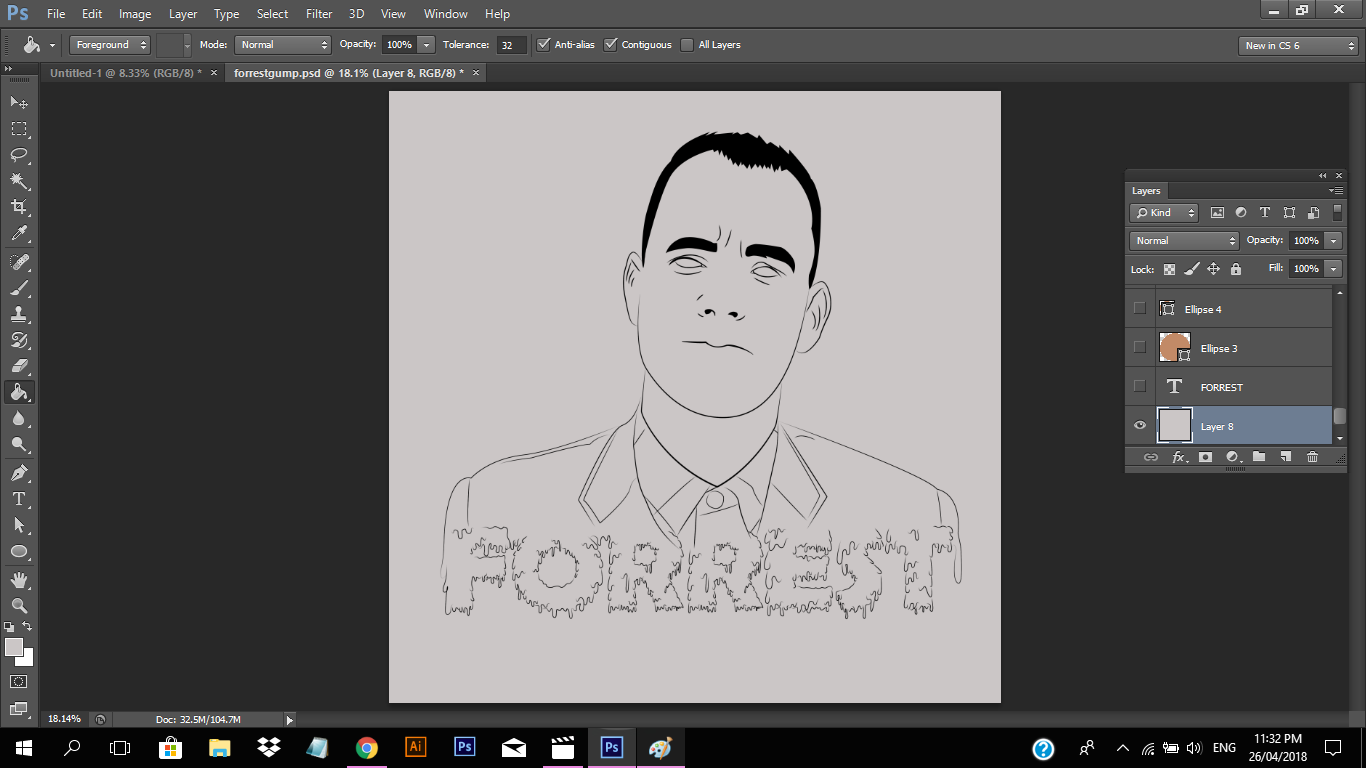The height and width of the screenshot is (768, 1366).
Task: Open the blend mode dropdown in Layers panel
Action: pyautogui.click(x=1183, y=240)
